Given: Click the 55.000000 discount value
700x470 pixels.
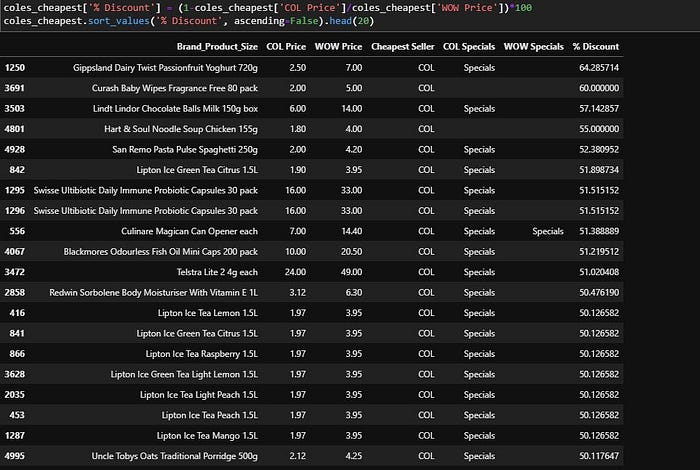Looking at the screenshot, I should (x=599, y=129).
